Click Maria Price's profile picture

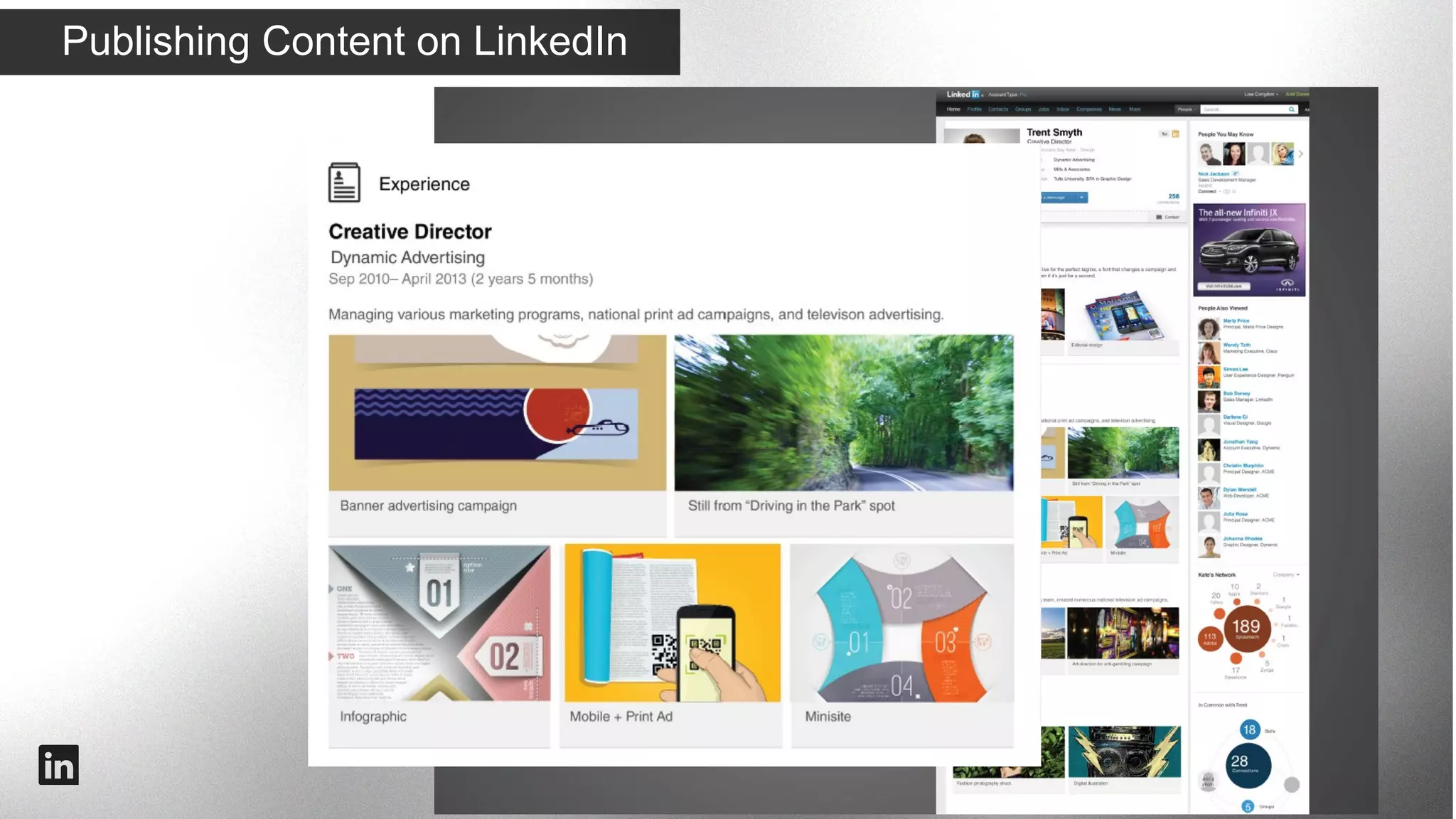[x=1209, y=328]
